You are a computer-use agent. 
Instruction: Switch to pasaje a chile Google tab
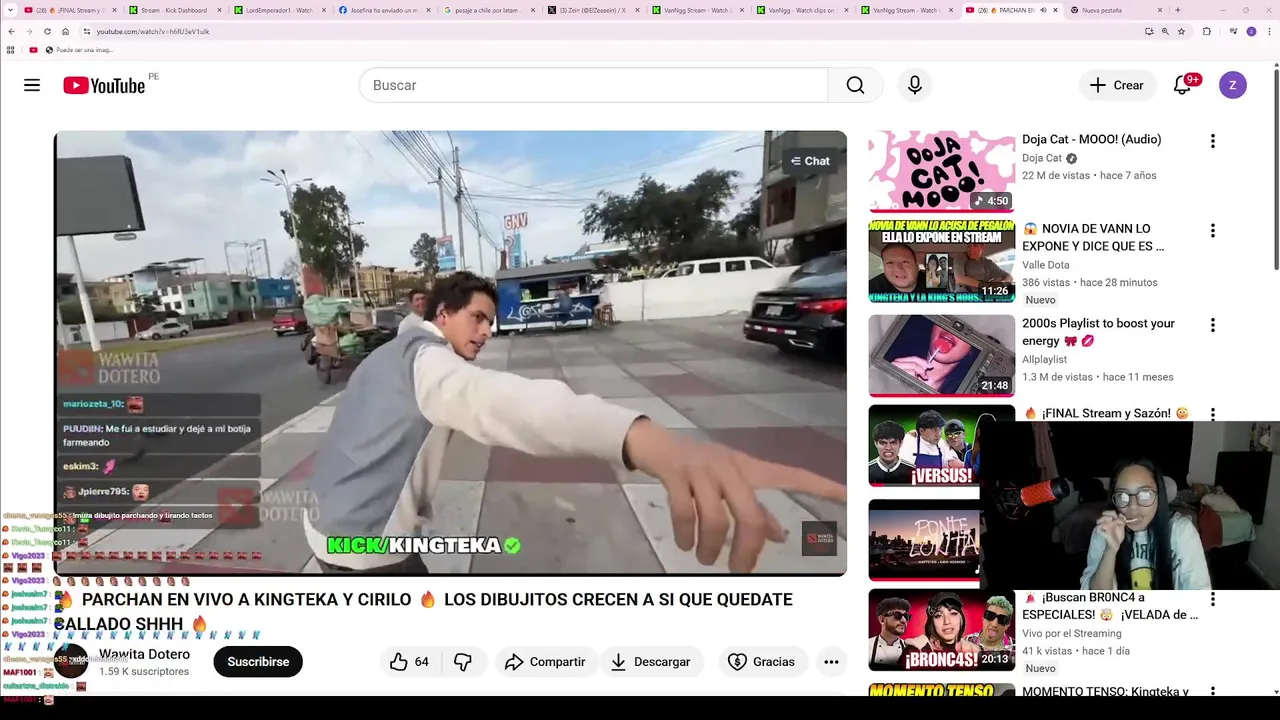pyautogui.click(x=488, y=10)
